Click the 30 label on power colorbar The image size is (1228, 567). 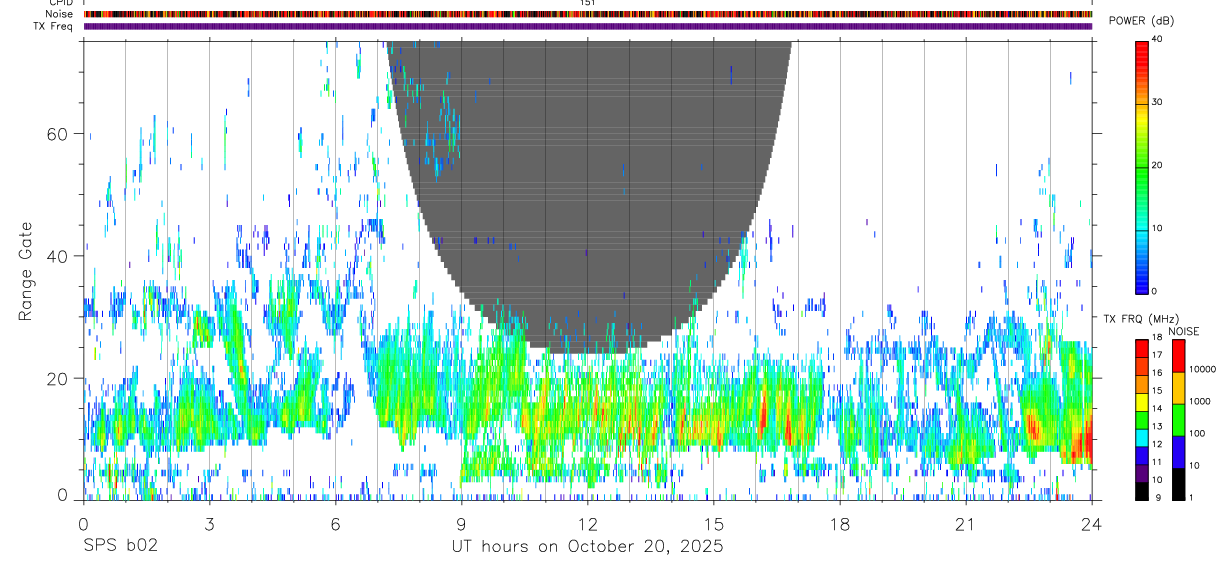[x=1158, y=103]
